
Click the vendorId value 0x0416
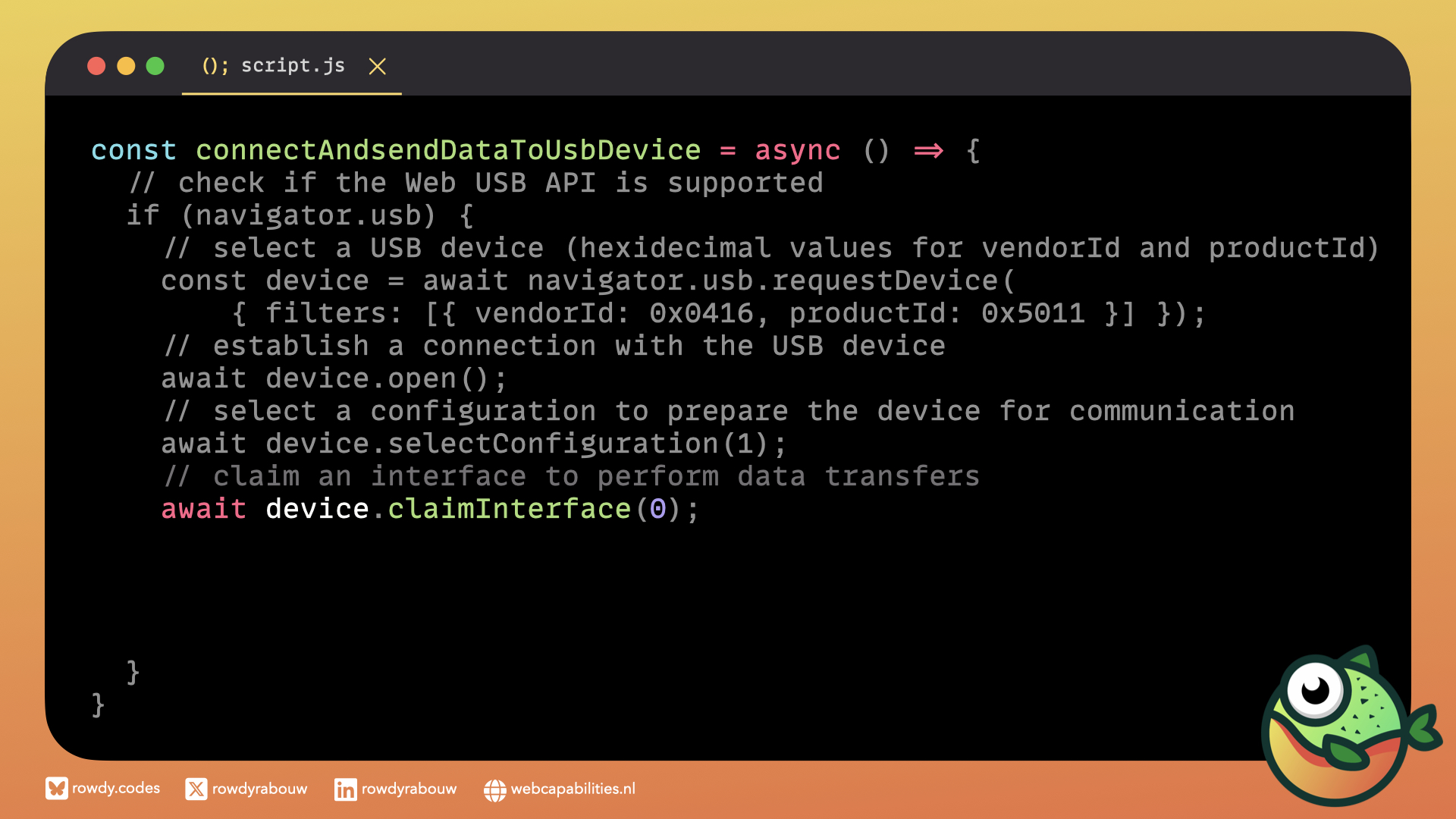[x=701, y=313]
